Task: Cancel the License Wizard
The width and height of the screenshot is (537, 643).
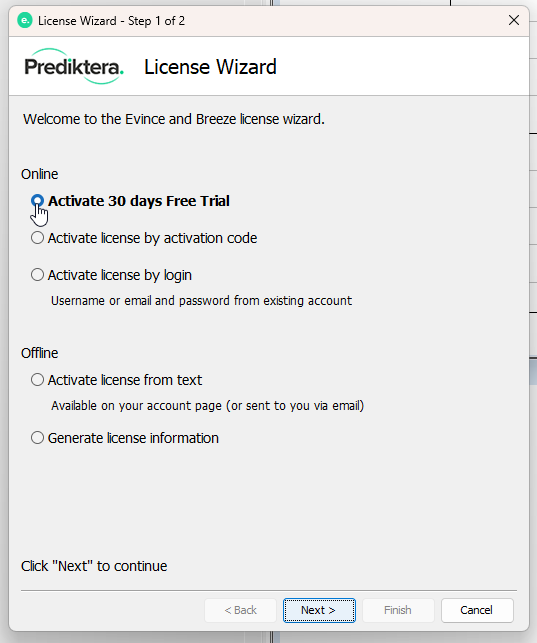Action: click(477, 610)
